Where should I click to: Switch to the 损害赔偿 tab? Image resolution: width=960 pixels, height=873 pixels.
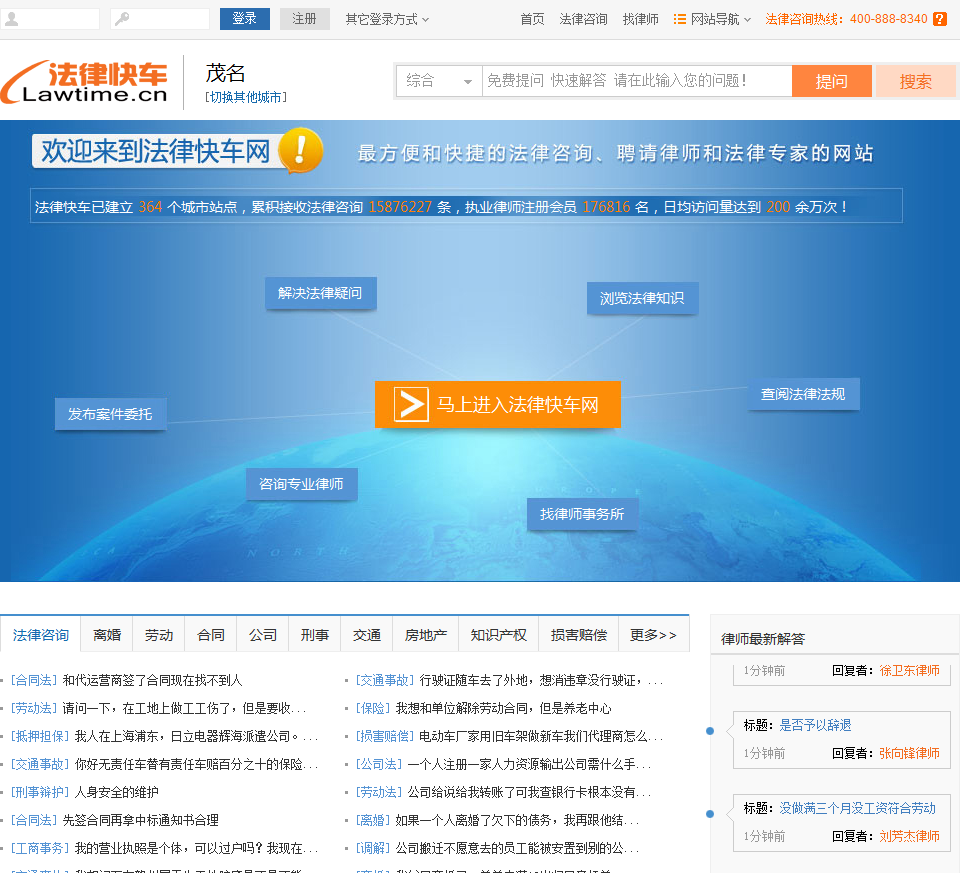(x=579, y=635)
